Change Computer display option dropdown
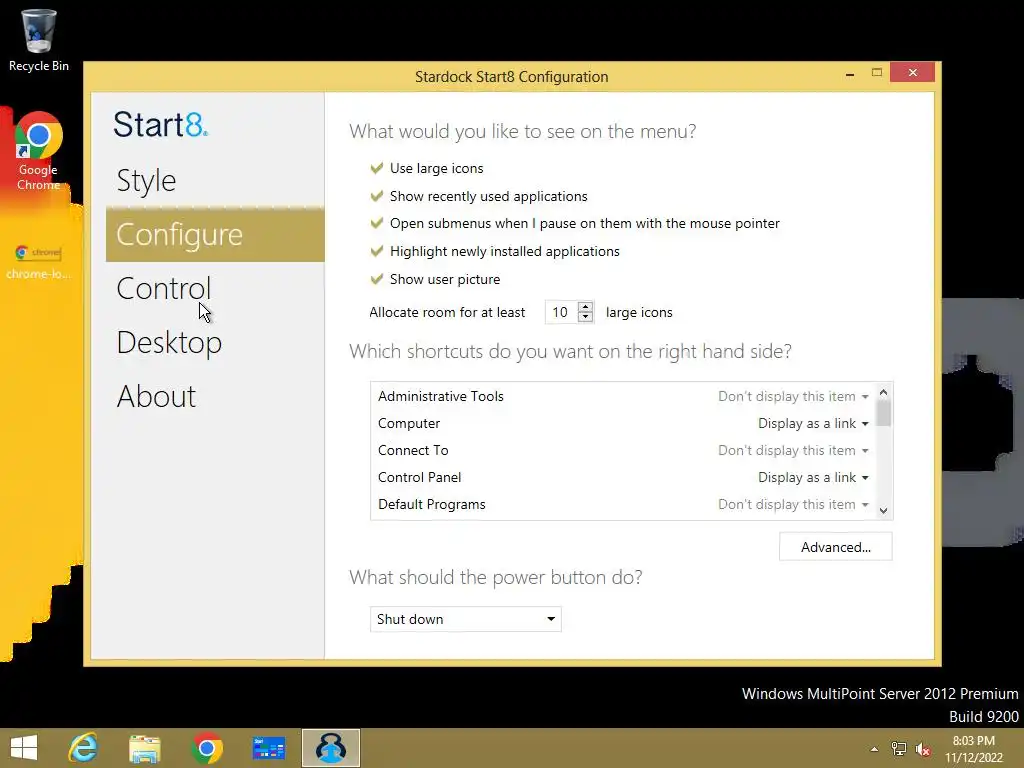The image size is (1024, 768). [813, 423]
